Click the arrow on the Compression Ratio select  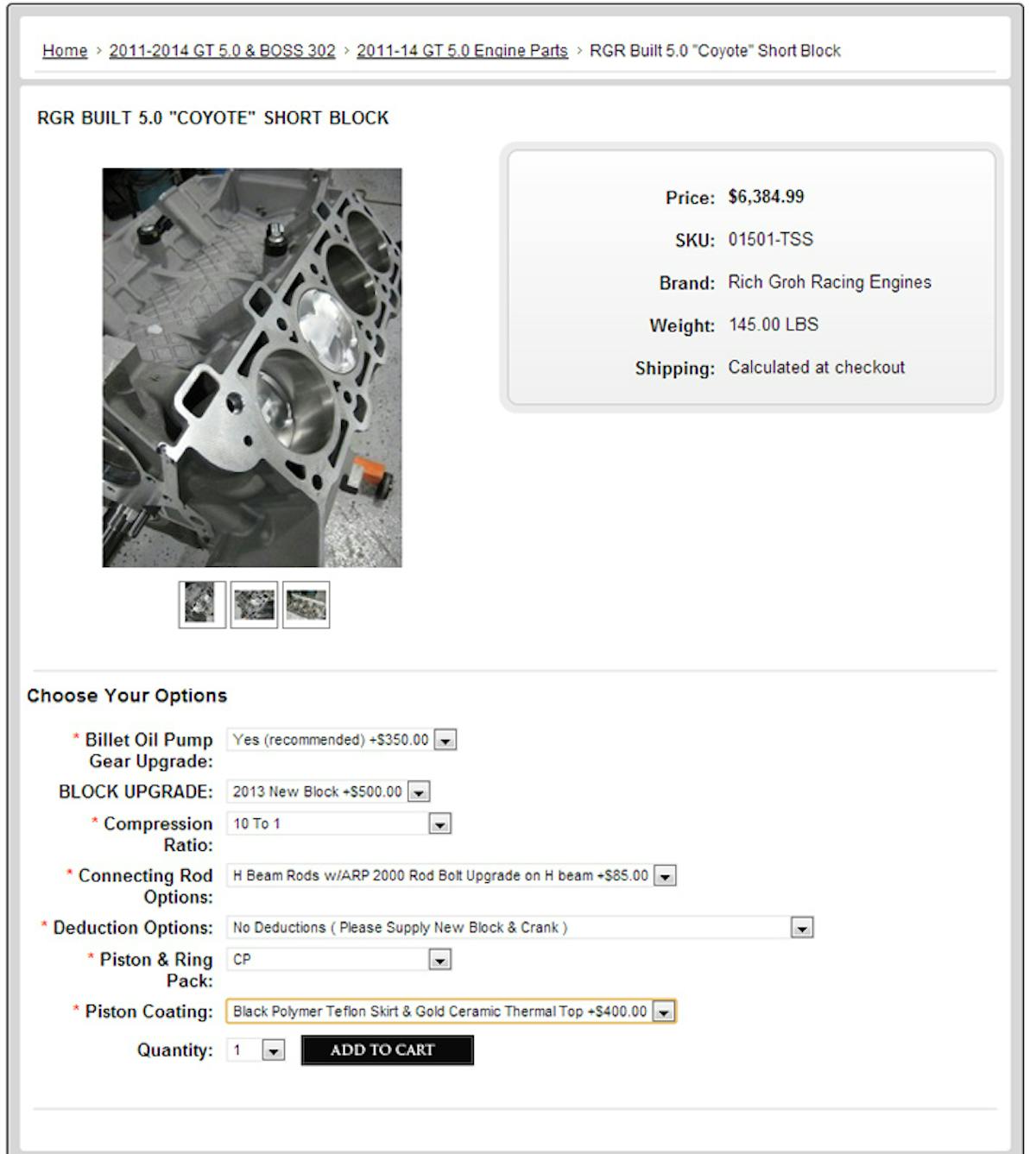pyautogui.click(x=439, y=824)
